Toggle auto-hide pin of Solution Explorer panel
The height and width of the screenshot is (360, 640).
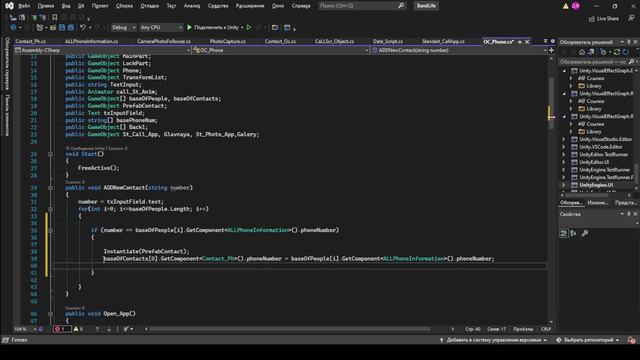[x=629, y=42]
